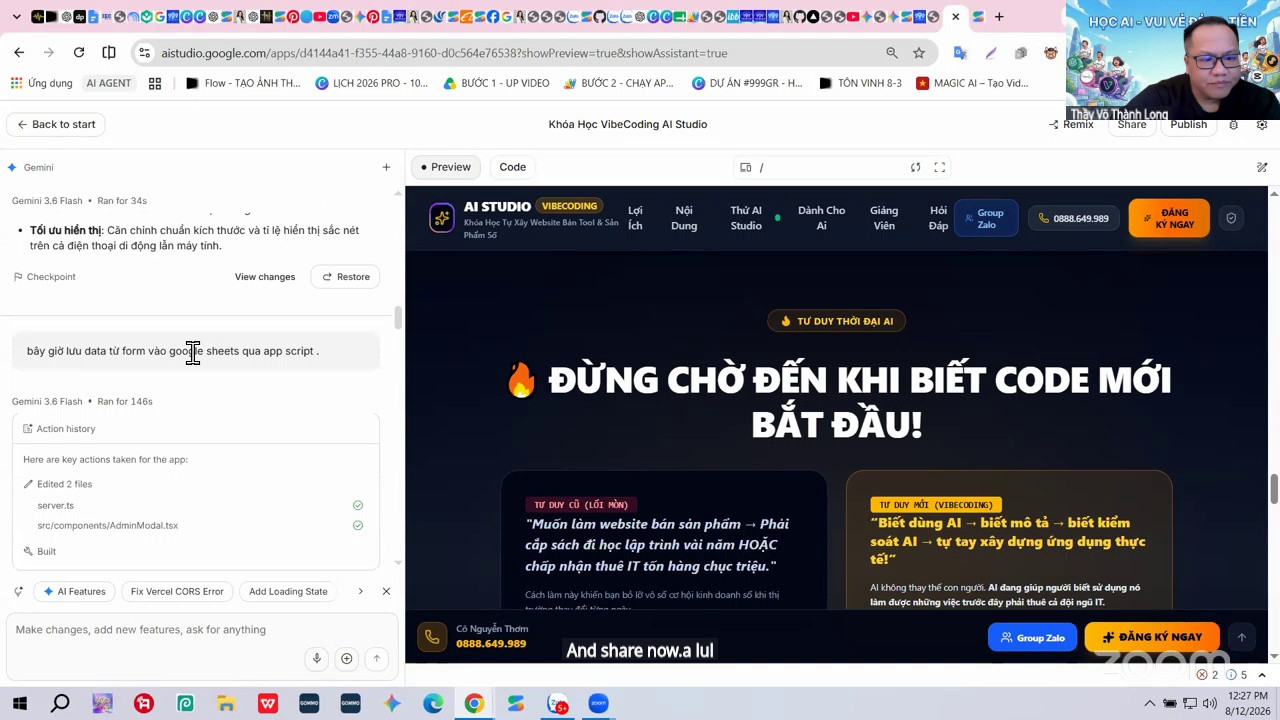Click the Restore button

tap(346, 277)
